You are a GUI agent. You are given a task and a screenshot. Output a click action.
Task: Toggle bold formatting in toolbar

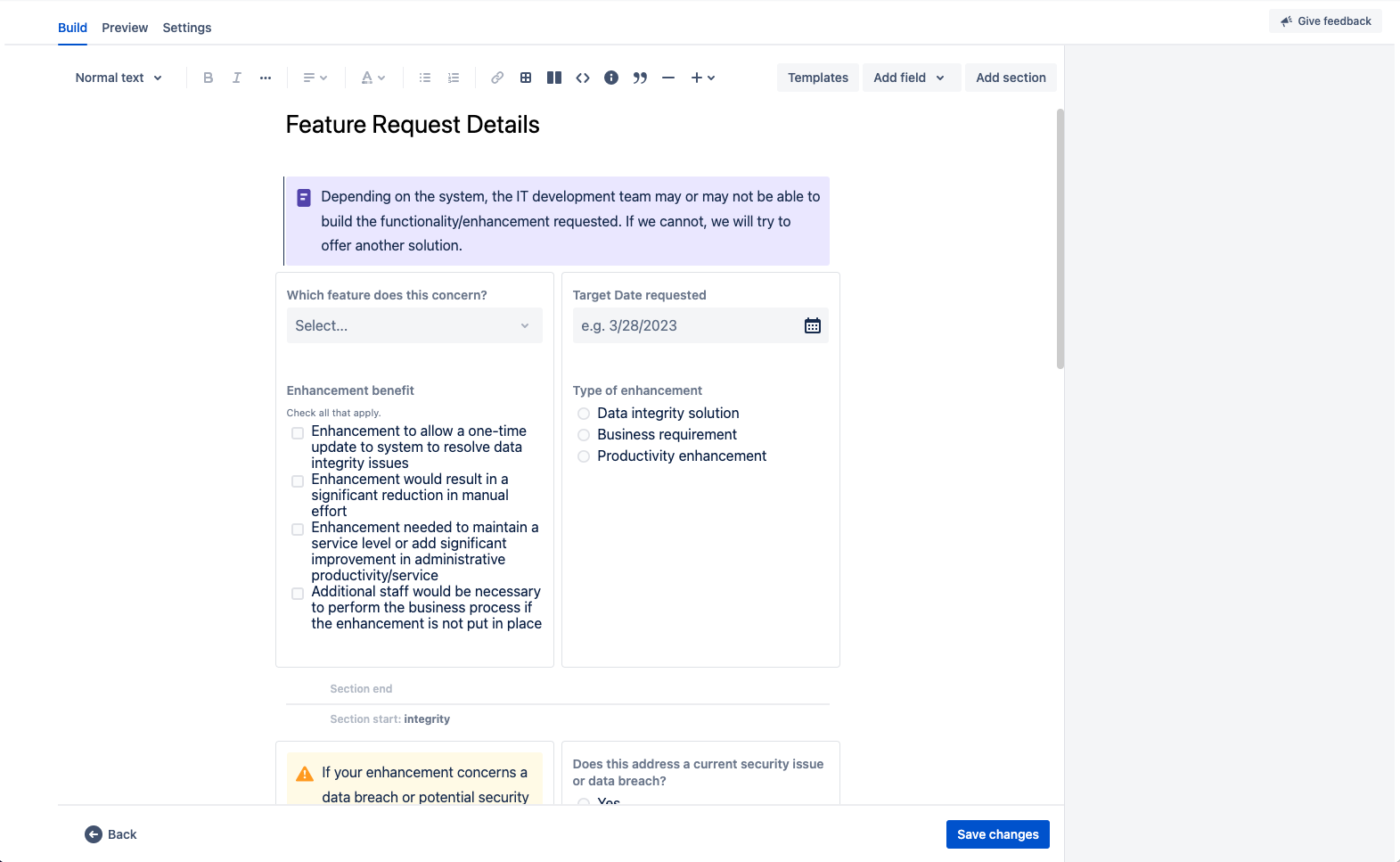tap(208, 78)
